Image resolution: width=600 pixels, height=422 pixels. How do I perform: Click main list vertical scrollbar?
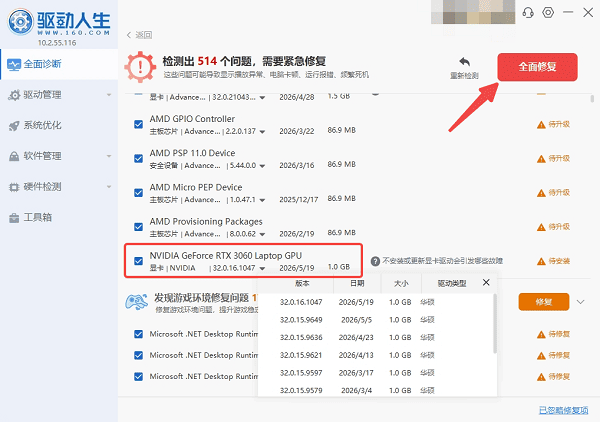592,99
